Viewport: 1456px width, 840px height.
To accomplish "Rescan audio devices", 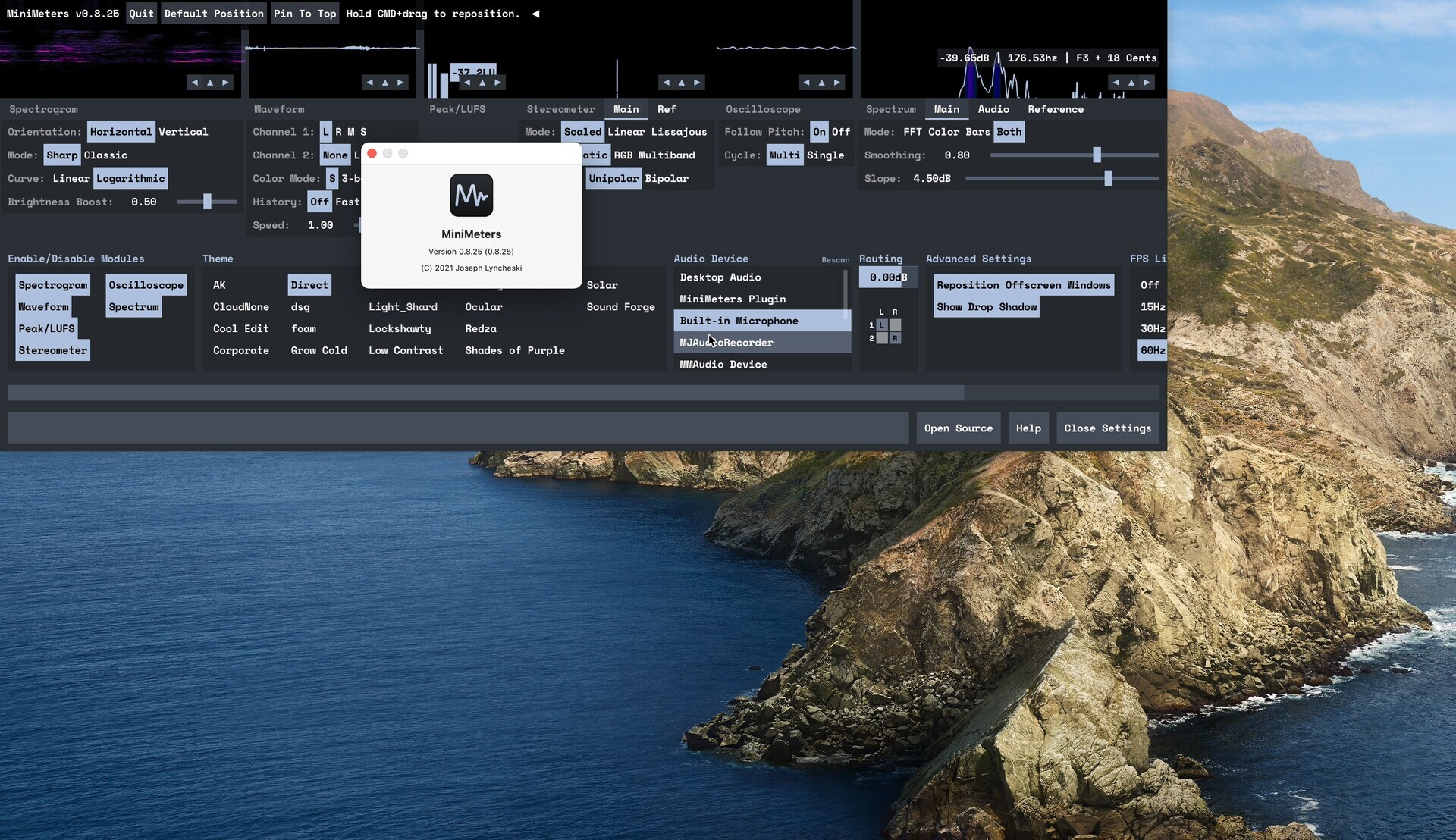I will click(835, 260).
